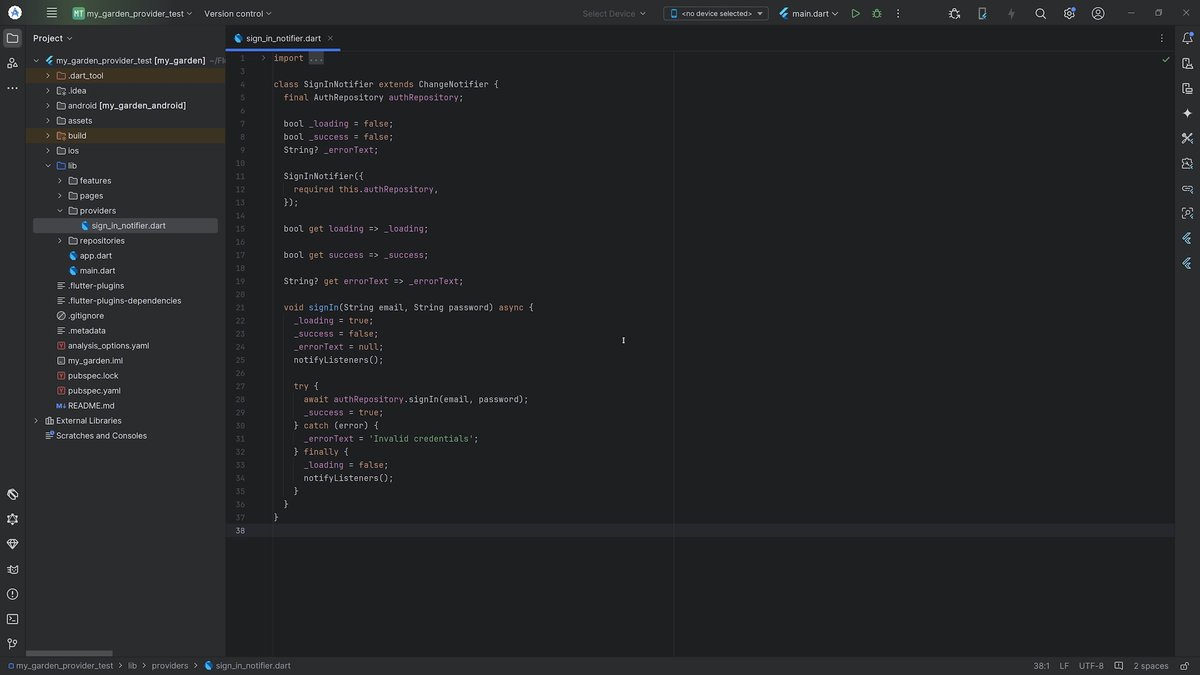Click the green Run button

855,14
